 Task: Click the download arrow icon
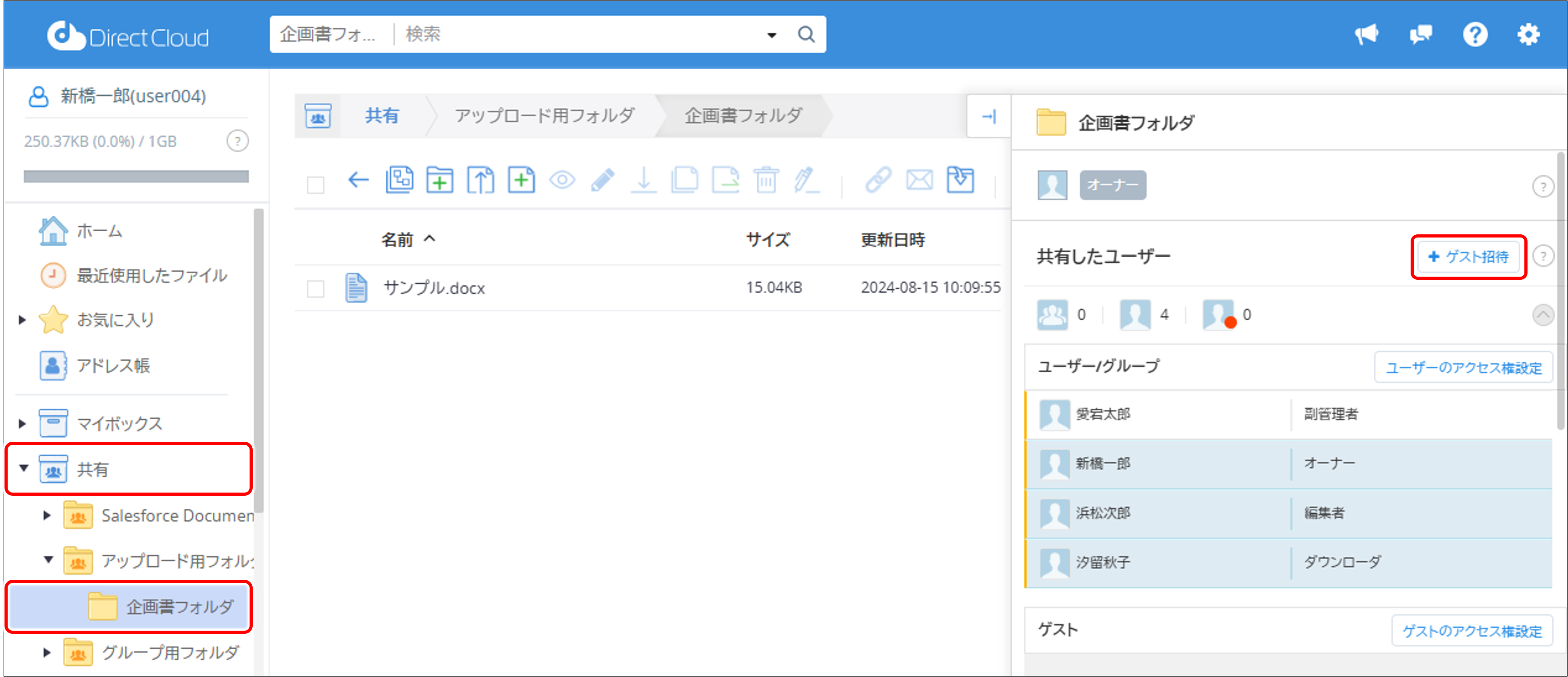tap(643, 180)
